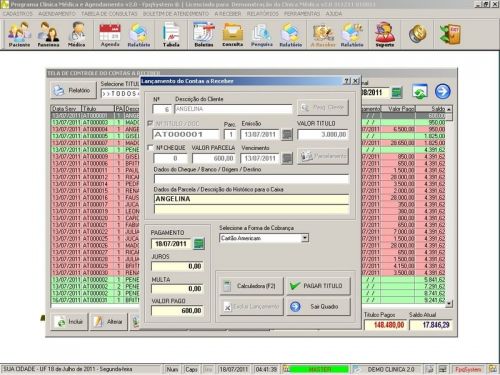Image resolution: width=500 pixels, height=375 pixels.
Task: Click the title number field AT000001
Action: [x=186, y=134]
